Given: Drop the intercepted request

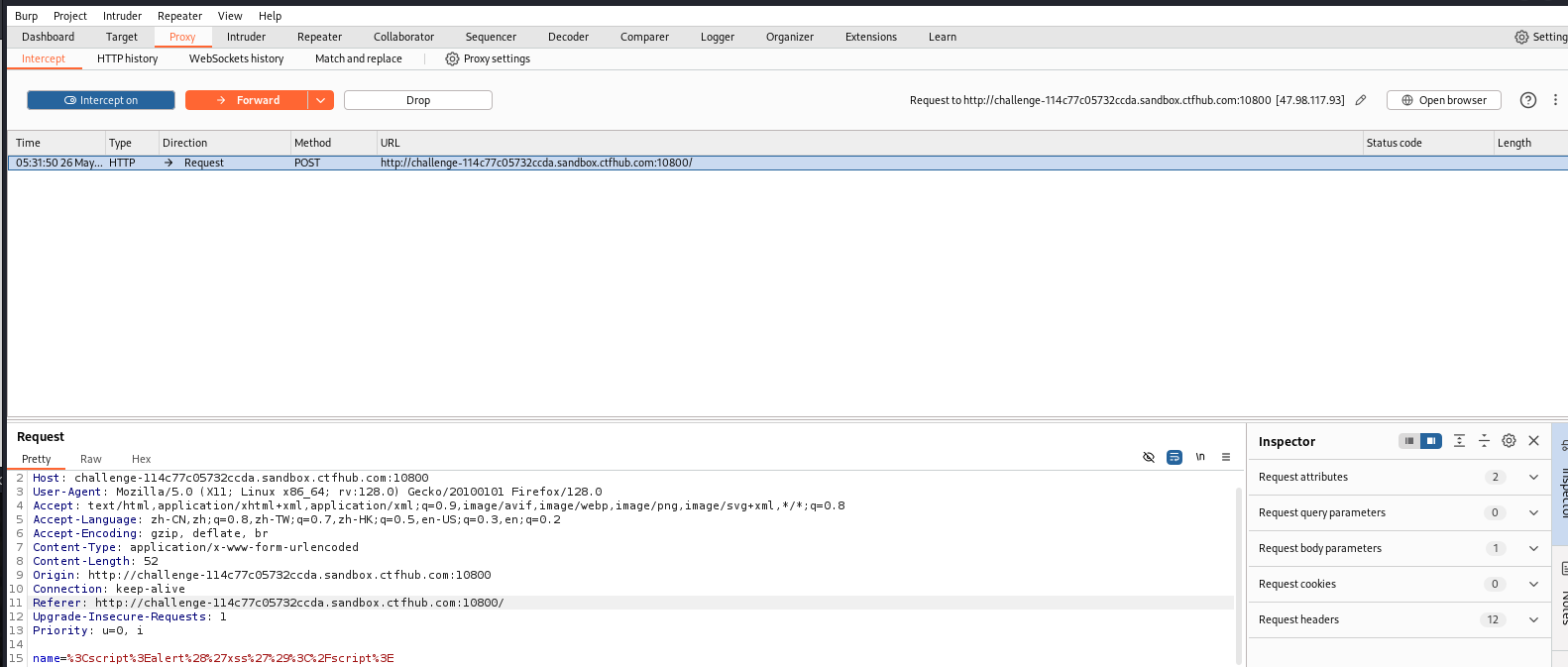Looking at the screenshot, I should [x=418, y=100].
